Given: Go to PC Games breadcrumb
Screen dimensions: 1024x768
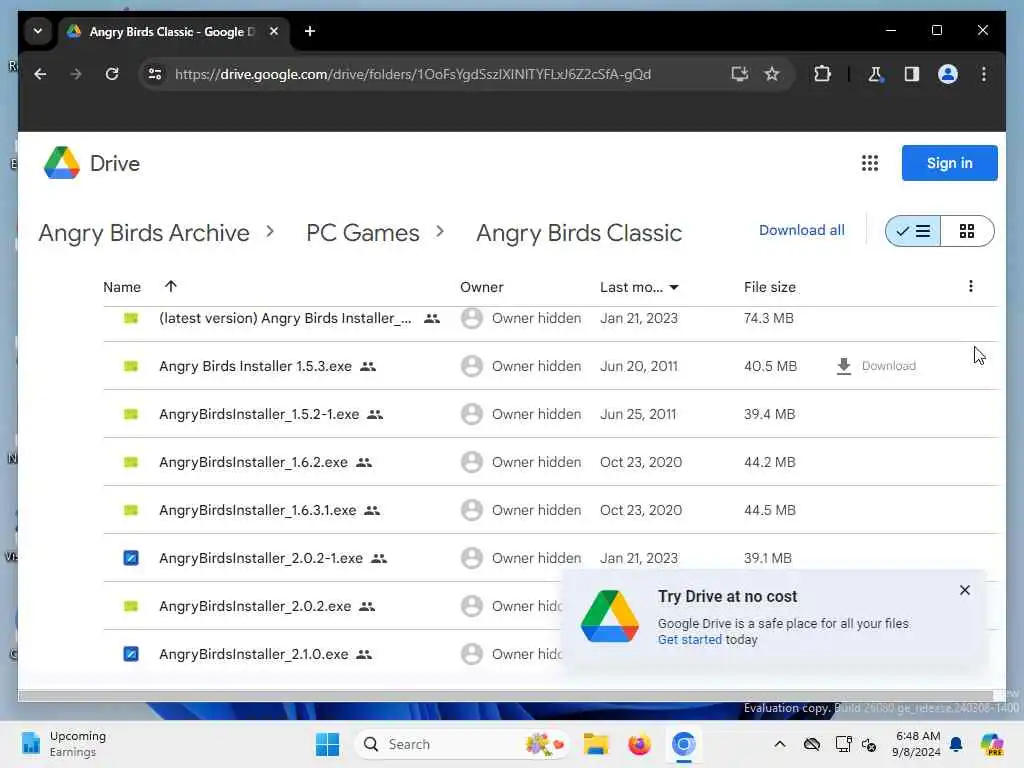Looking at the screenshot, I should pyautogui.click(x=362, y=232).
